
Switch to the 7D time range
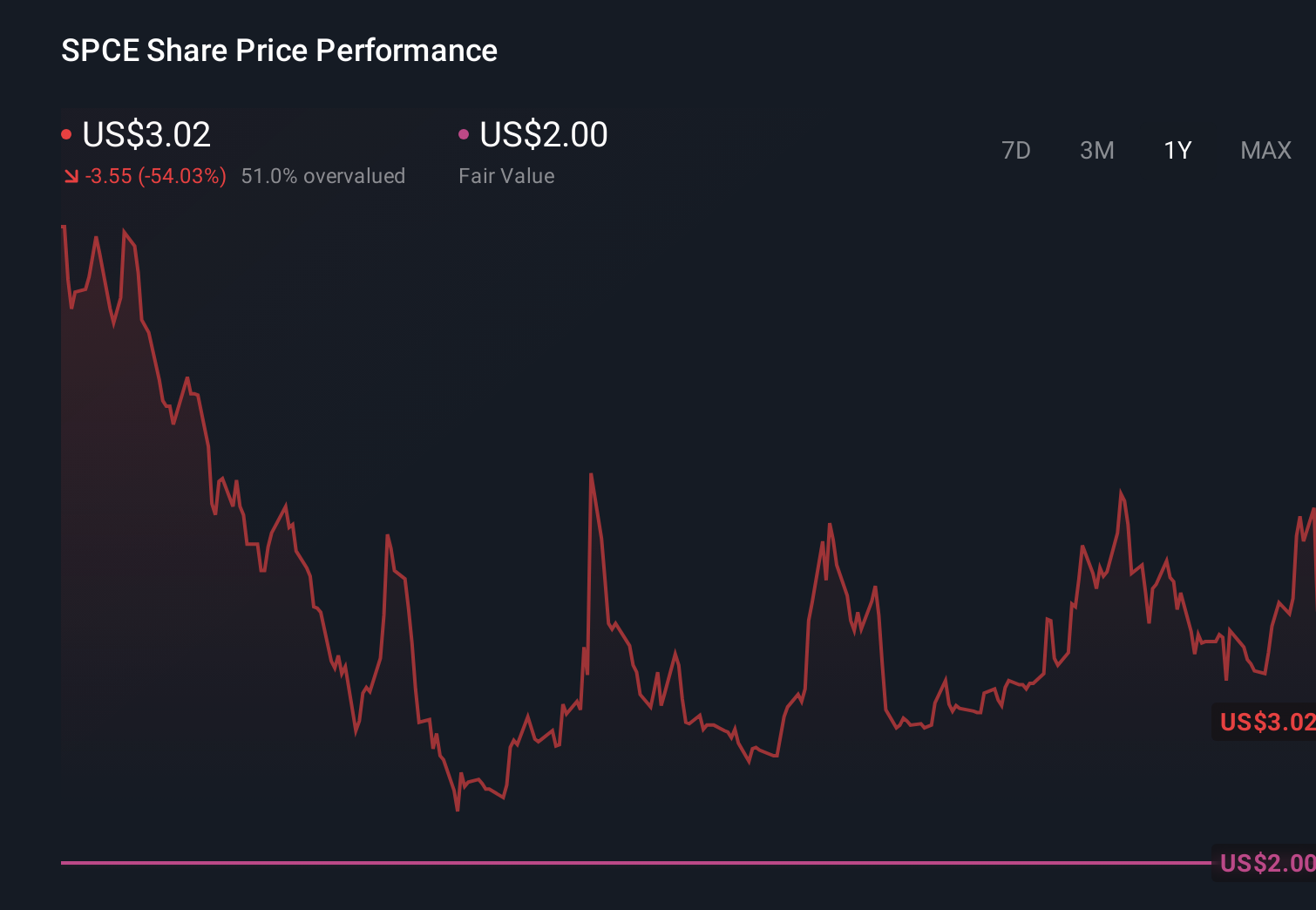tap(1017, 150)
